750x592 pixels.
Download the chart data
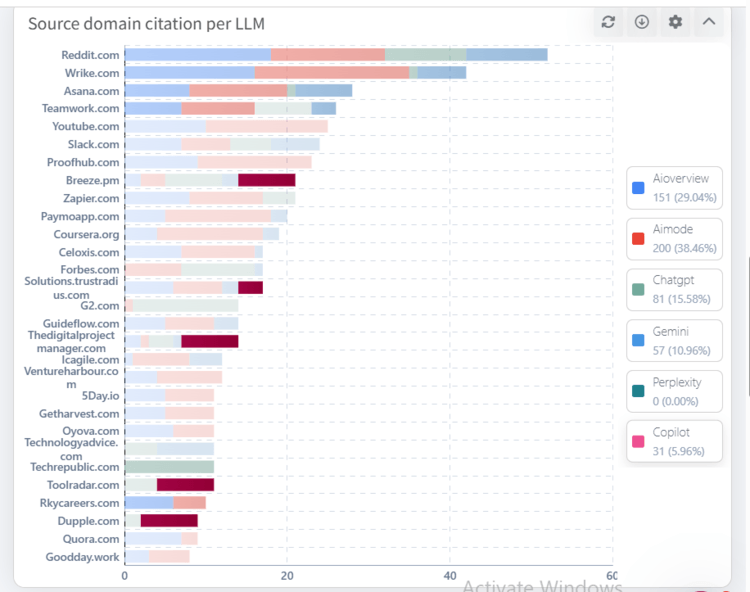(x=641, y=22)
